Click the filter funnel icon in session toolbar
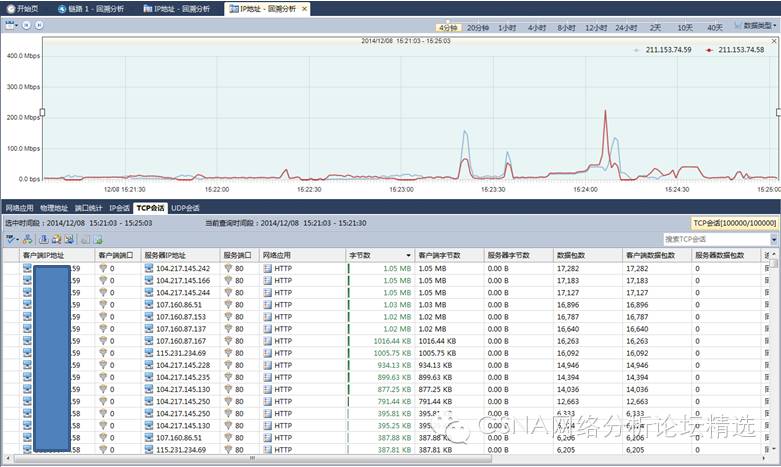 point(10,240)
